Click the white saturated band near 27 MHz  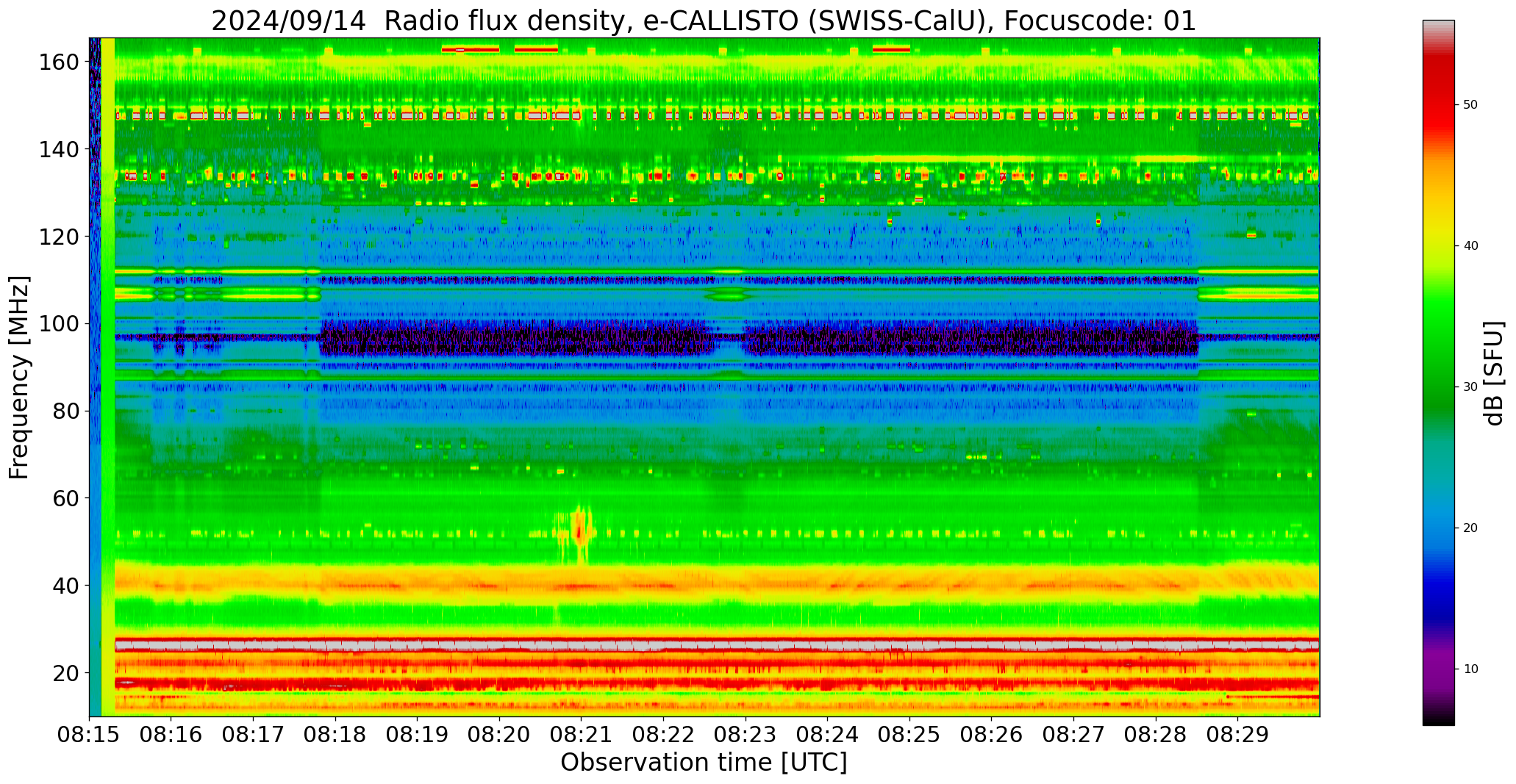click(x=717, y=645)
